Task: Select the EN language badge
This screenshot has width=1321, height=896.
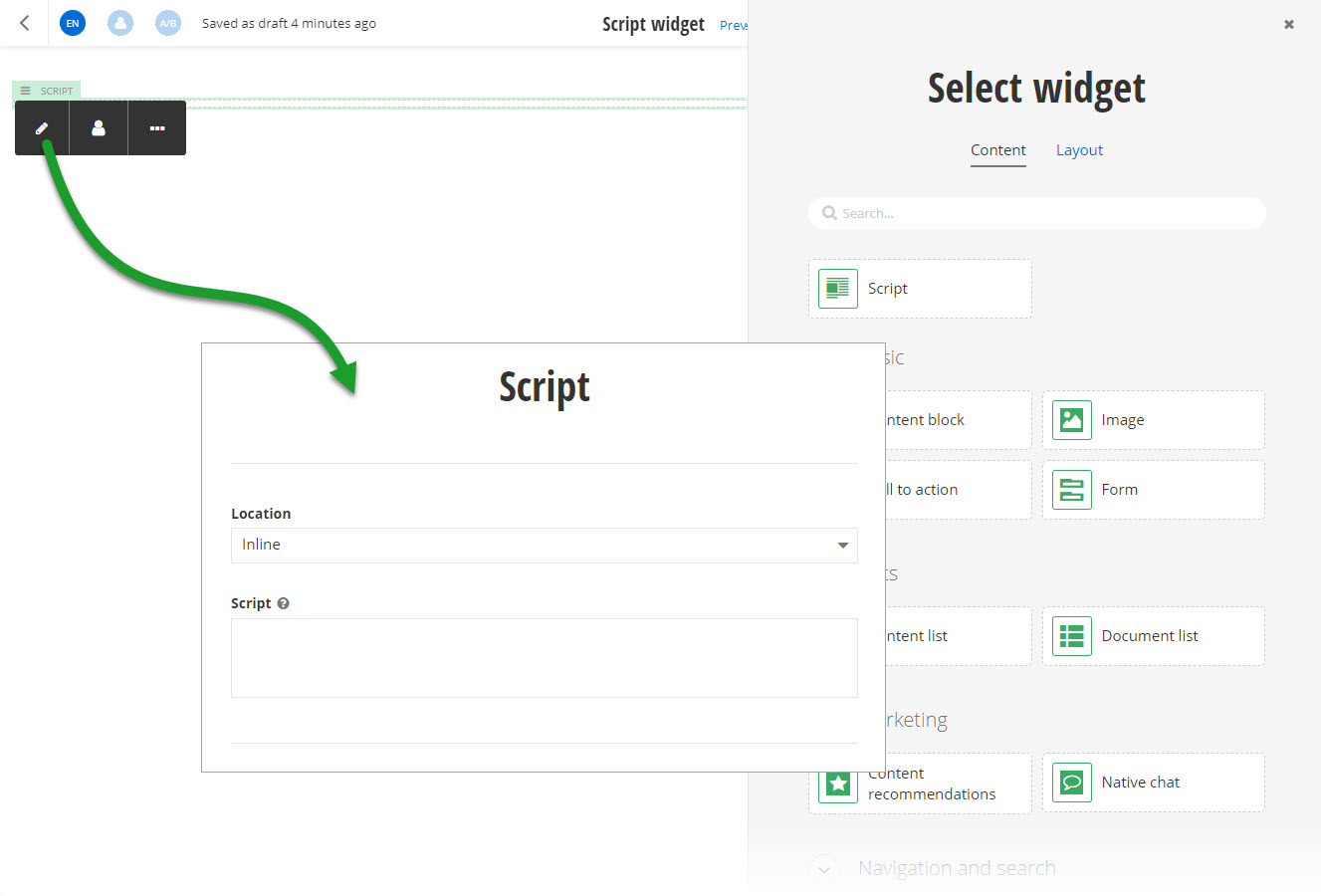Action: [73, 23]
